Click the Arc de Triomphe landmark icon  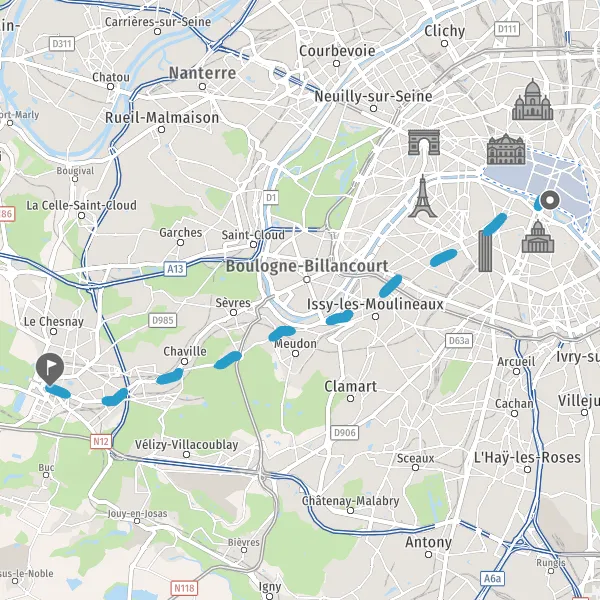tap(424, 142)
